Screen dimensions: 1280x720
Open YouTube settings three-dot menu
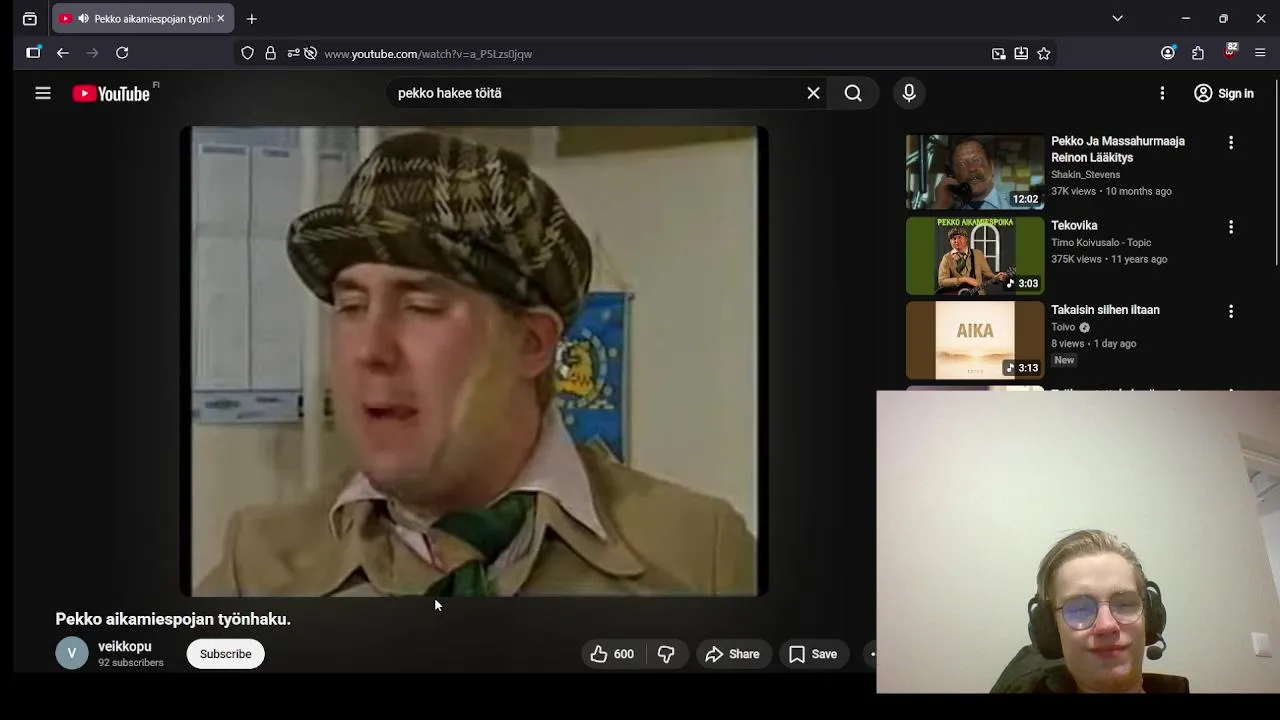tap(1162, 93)
